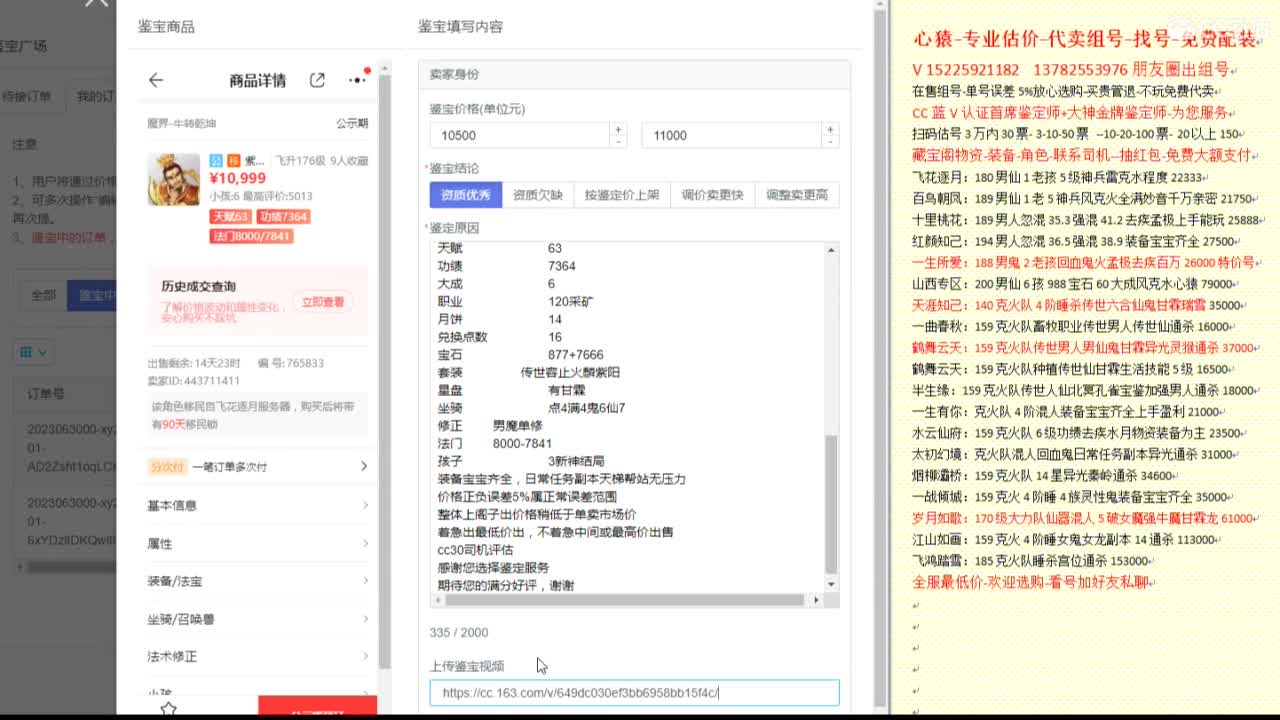The width and height of the screenshot is (1280, 720).
Task: Click the 岁月如歌 red listing line
Action: point(1085,518)
